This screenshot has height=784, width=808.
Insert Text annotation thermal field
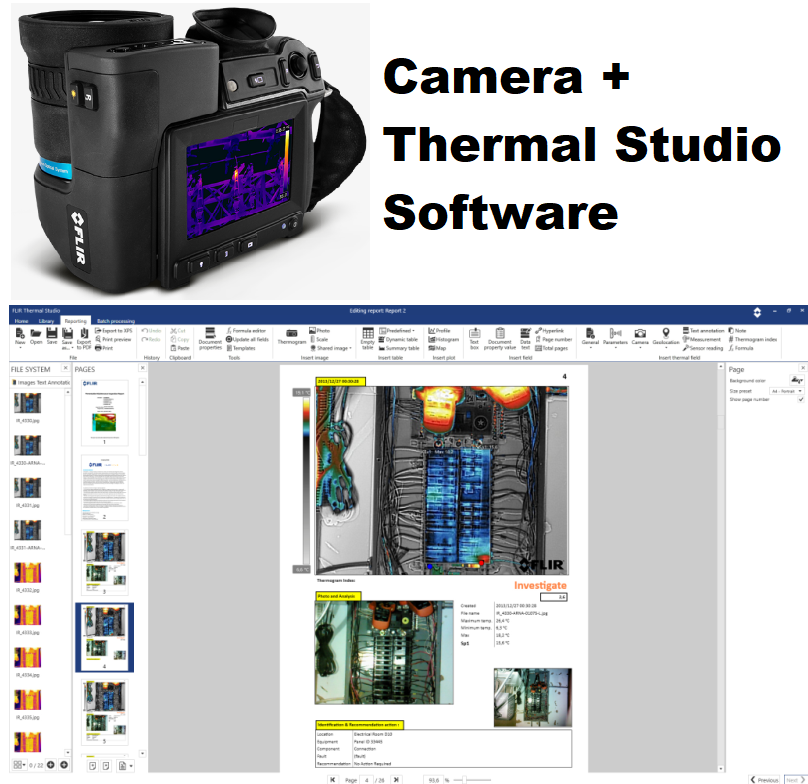[703, 330]
